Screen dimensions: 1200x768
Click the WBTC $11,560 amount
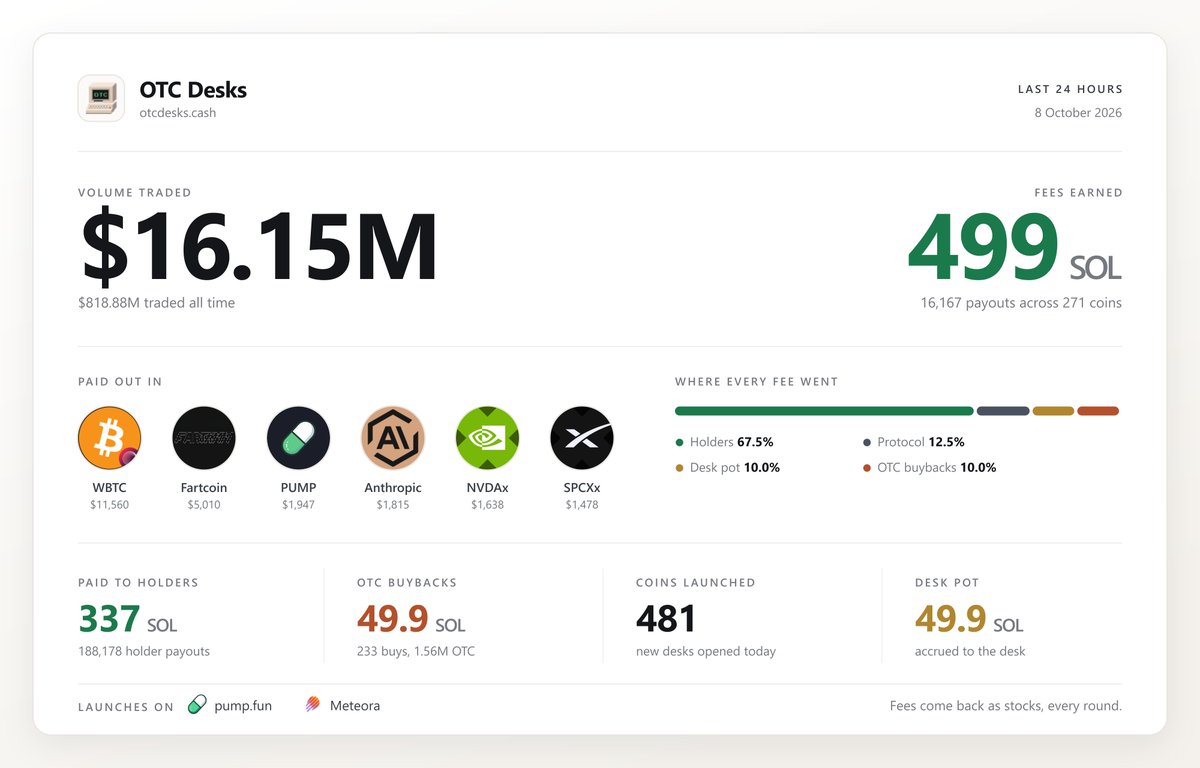point(110,505)
